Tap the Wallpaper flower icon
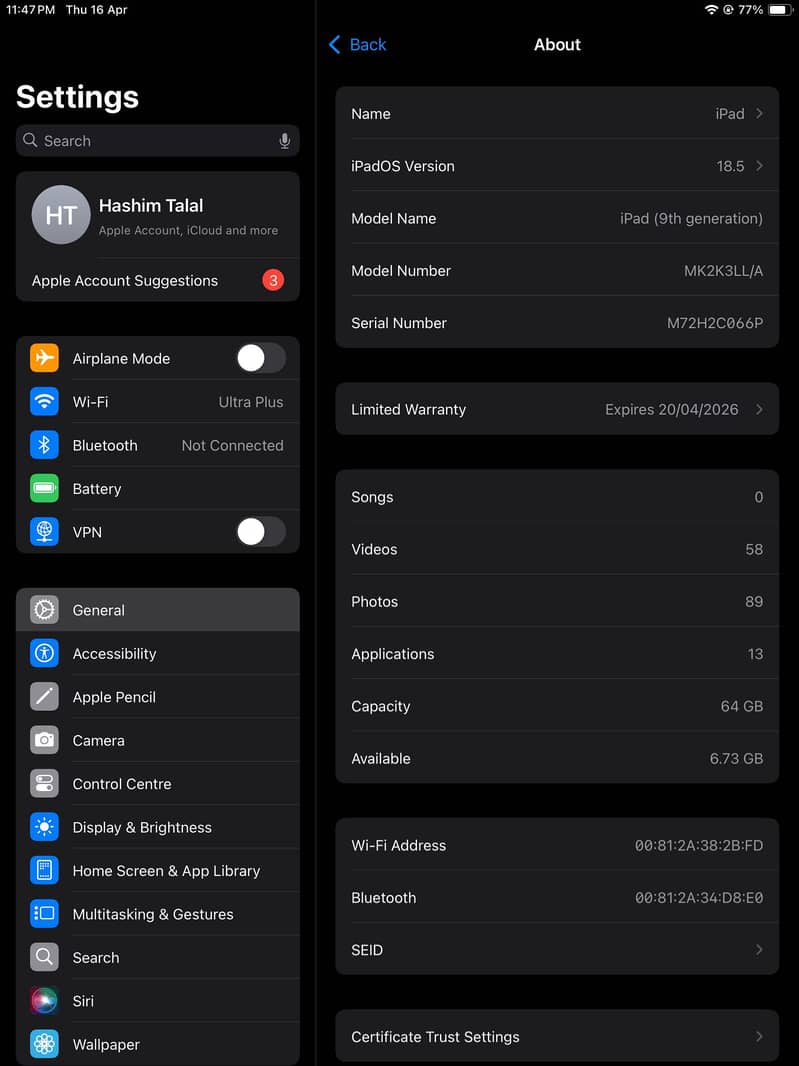Viewport: 799px width, 1066px height. (x=44, y=1044)
